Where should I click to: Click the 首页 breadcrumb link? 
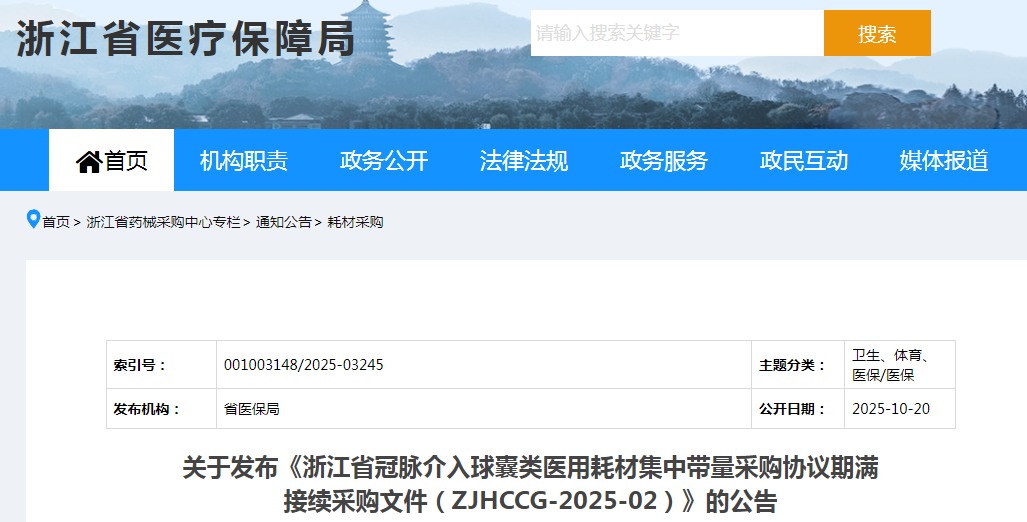pos(56,222)
